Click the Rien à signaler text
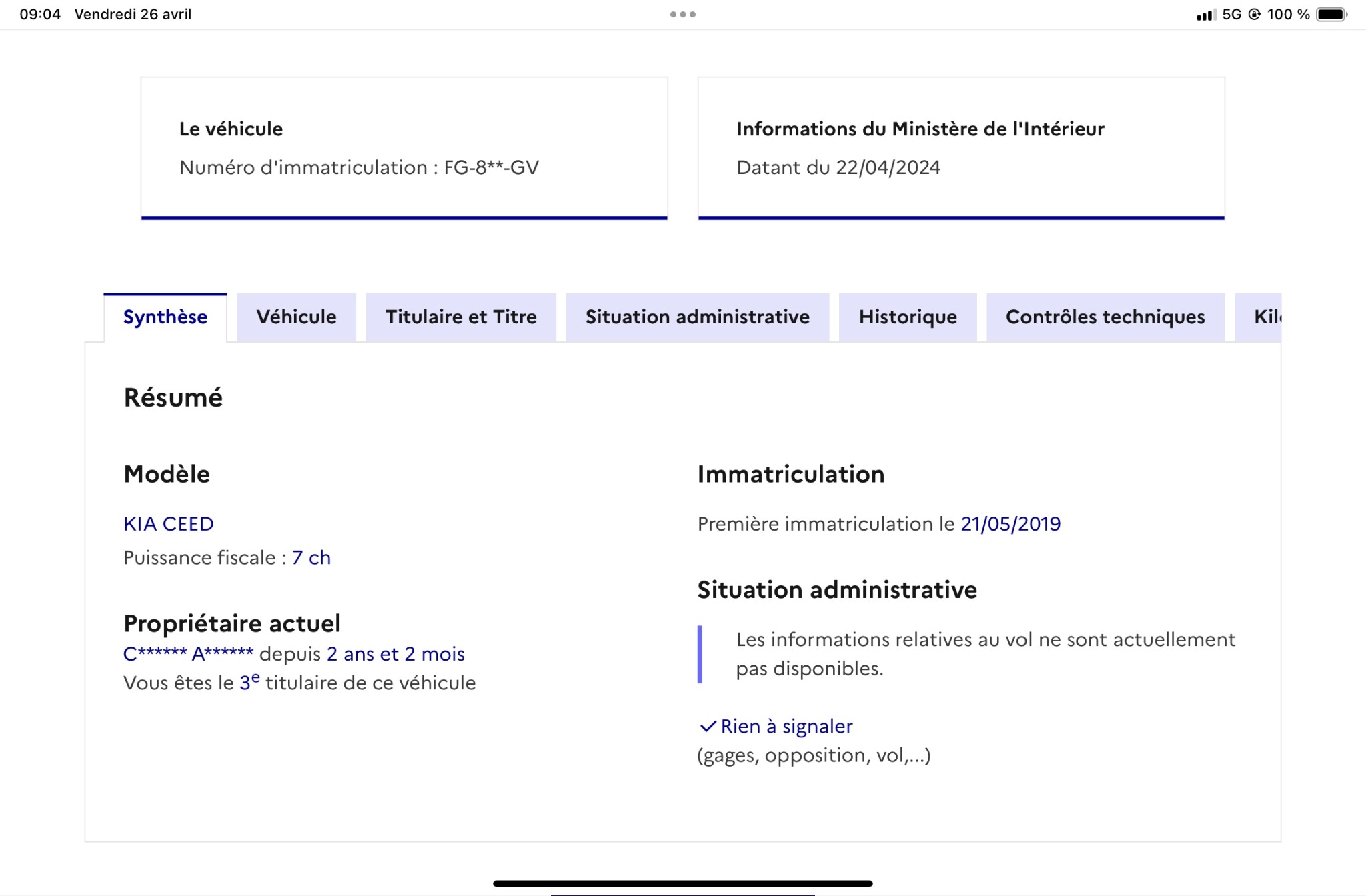The height and width of the screenshot is (896, 1366). pos(787,726)
